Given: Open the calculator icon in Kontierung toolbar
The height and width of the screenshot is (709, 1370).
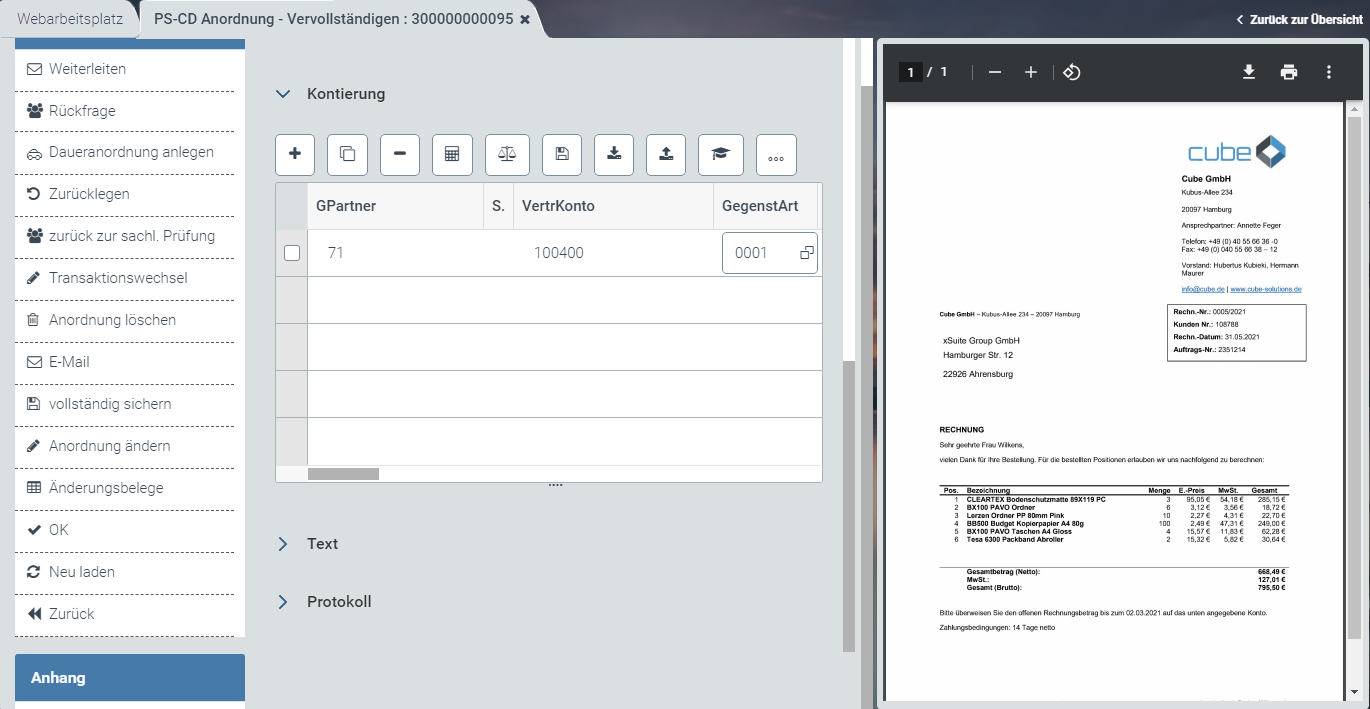Looking at the screenshot, I should [x=452, y=154].
